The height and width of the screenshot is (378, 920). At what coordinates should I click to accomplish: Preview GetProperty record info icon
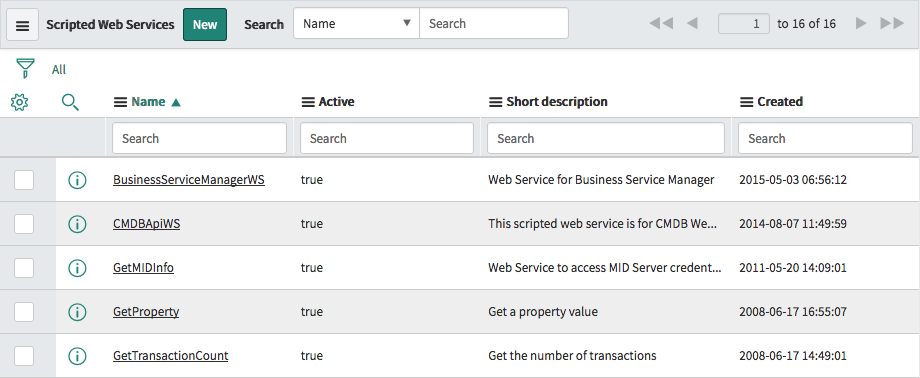click(77, 312)
